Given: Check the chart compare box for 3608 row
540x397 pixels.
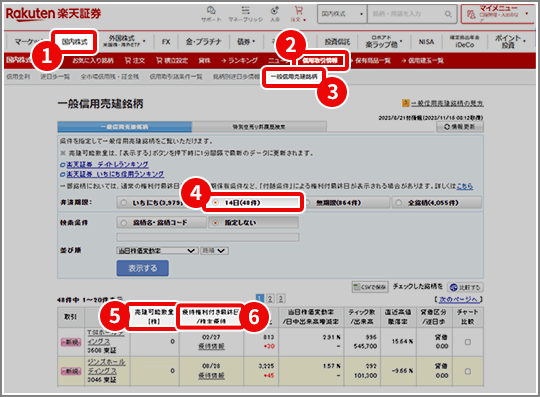Looking at the screenshot, I should pos(468,342).
